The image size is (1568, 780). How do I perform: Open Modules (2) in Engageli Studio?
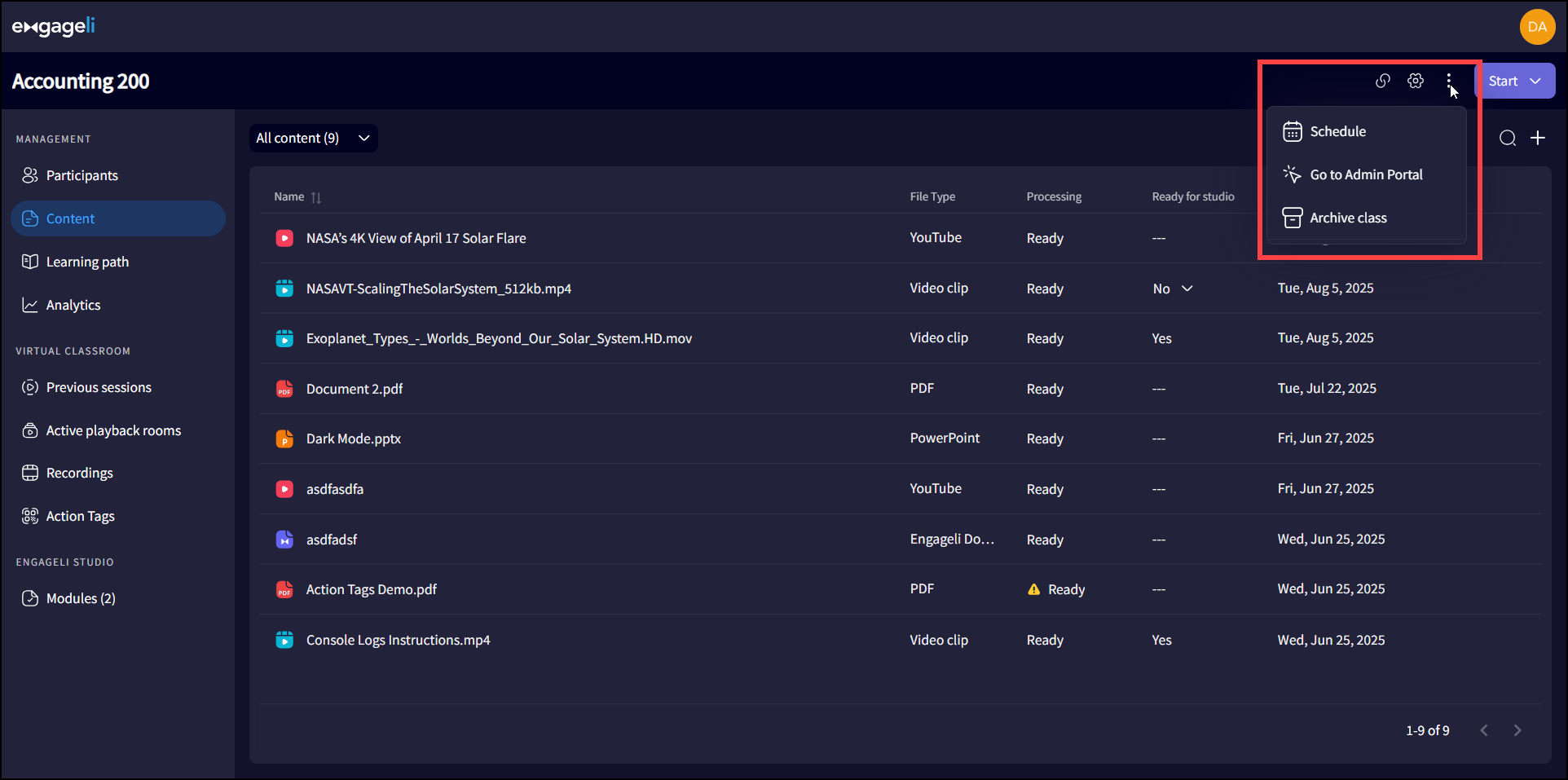(x=81, y=598)
